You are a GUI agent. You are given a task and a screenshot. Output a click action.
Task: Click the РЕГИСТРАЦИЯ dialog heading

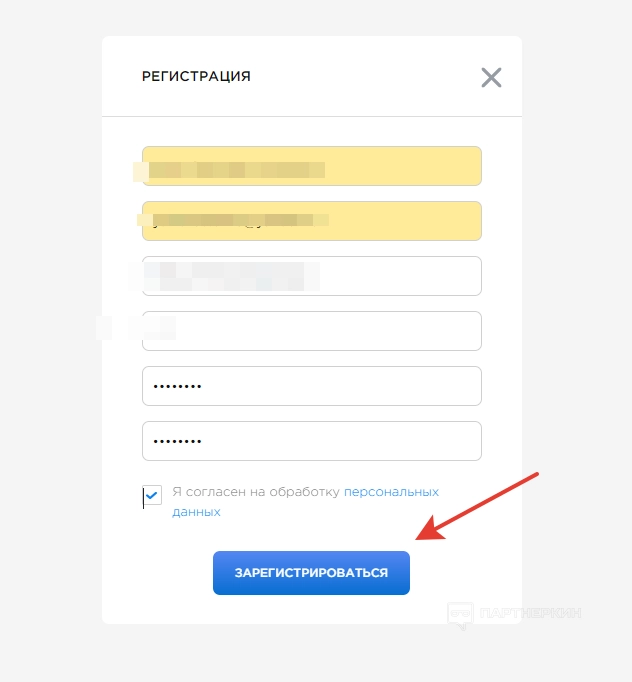pos(196,76)
